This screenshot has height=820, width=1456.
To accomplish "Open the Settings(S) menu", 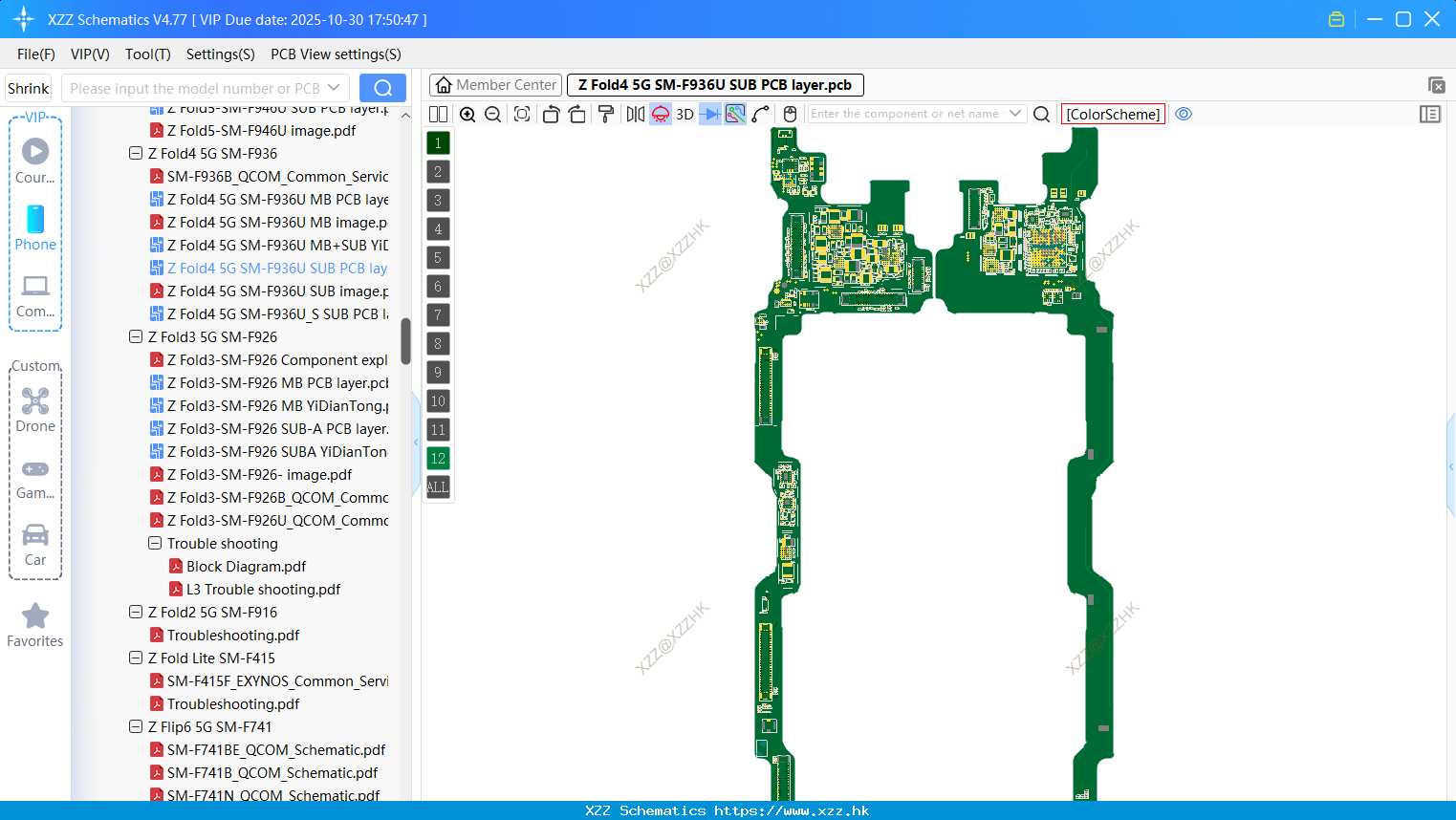I will (221, 54).
